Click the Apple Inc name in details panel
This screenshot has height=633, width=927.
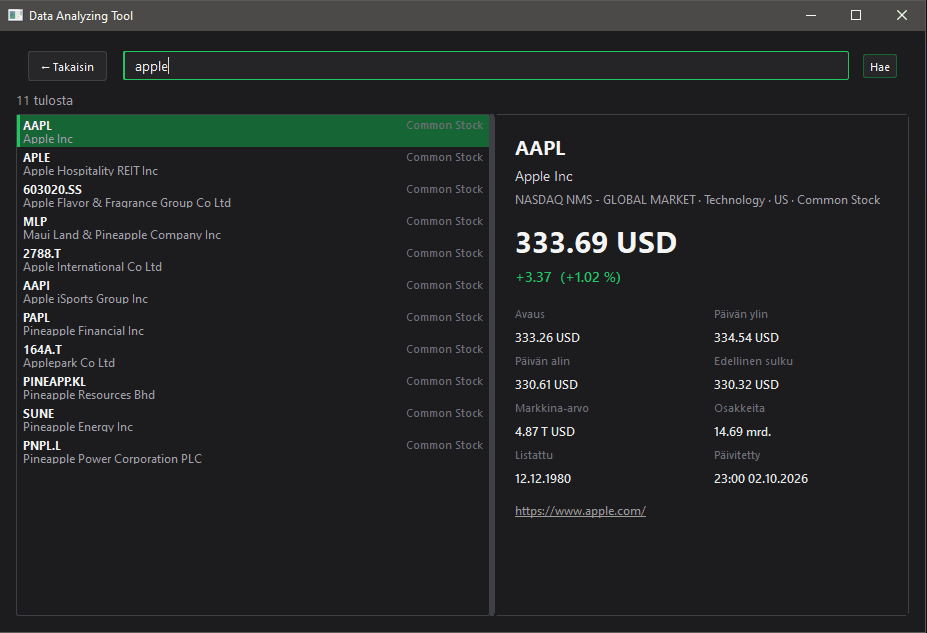pos(544,176)
